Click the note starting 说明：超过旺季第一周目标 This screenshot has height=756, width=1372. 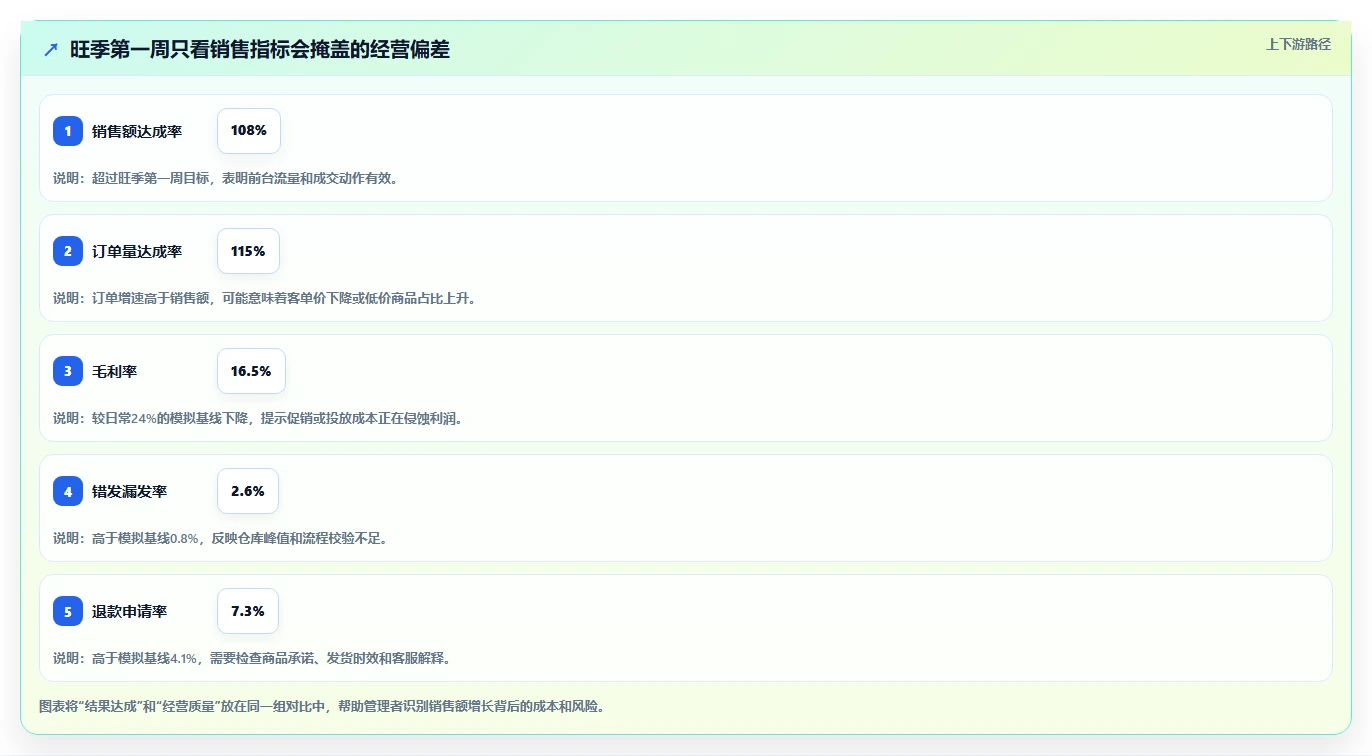225,178
